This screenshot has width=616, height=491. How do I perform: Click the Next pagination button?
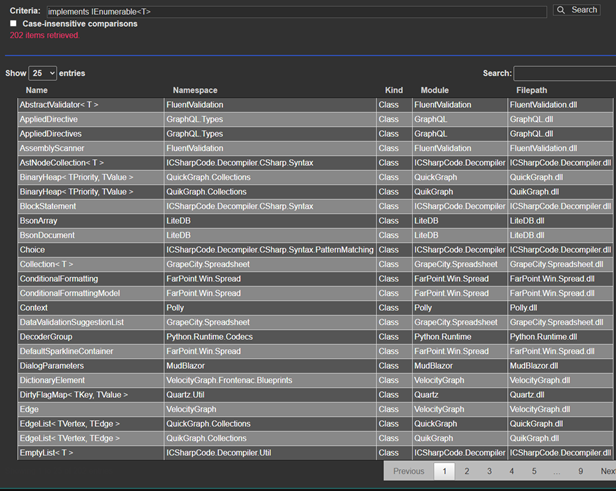[607, 471]
